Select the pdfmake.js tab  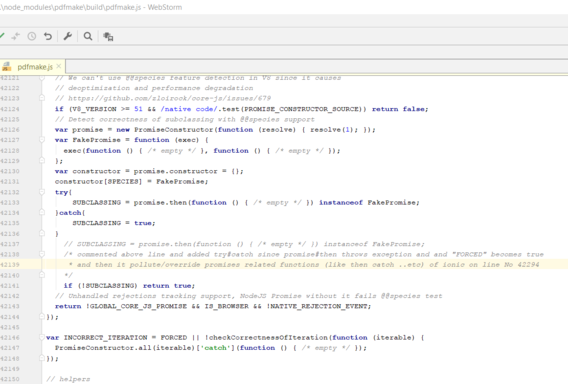[33, 67]
